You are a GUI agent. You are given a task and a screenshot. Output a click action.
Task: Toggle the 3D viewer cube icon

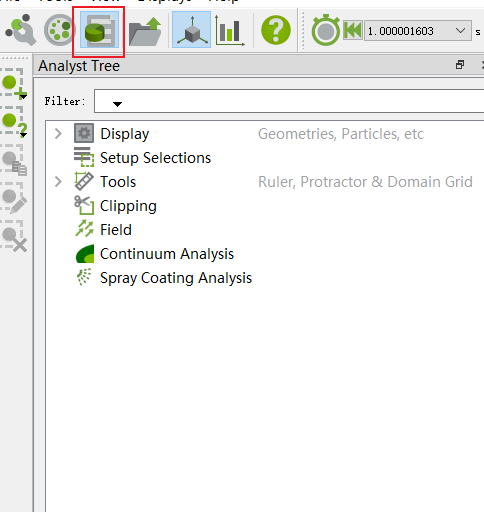(x=191, y=30)
